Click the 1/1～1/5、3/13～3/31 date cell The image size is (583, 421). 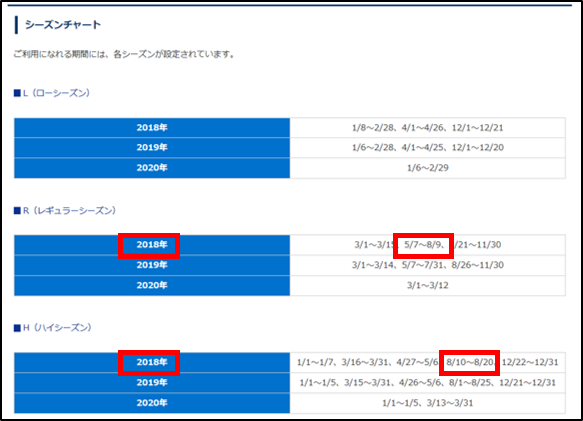coord(428,403)
